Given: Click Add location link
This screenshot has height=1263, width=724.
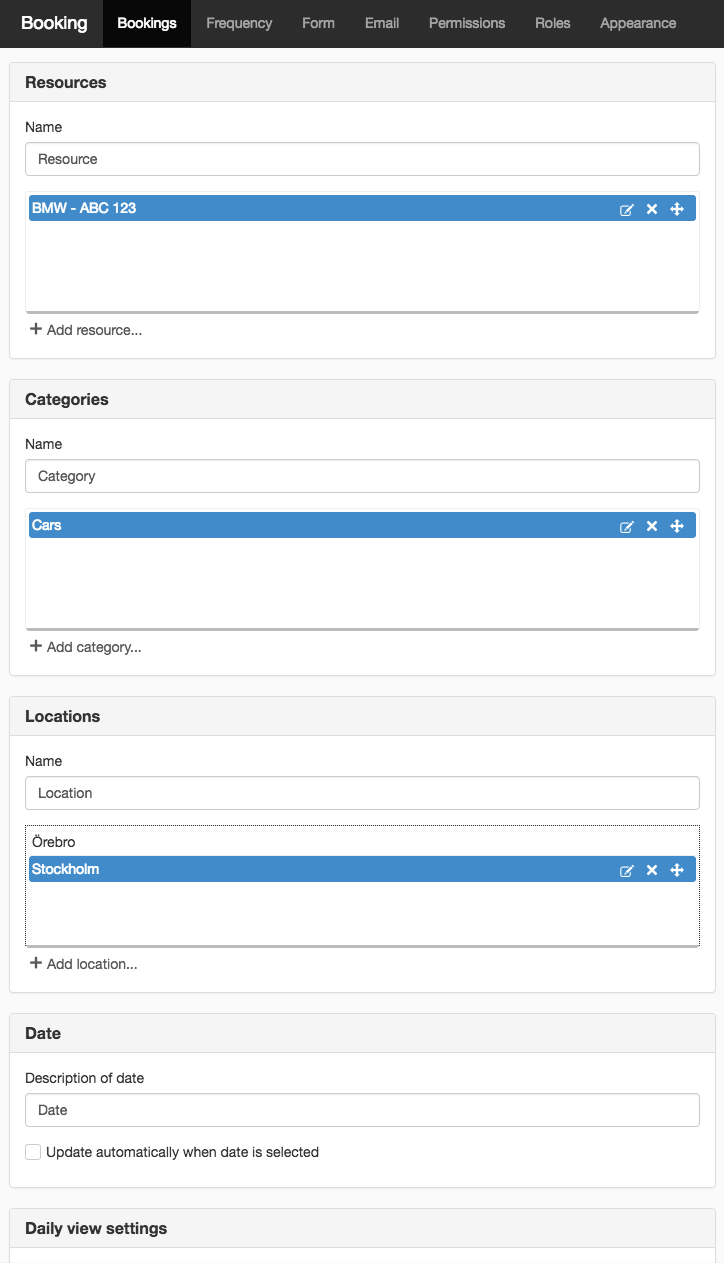Looking at the screenshot, I should 84,964.
